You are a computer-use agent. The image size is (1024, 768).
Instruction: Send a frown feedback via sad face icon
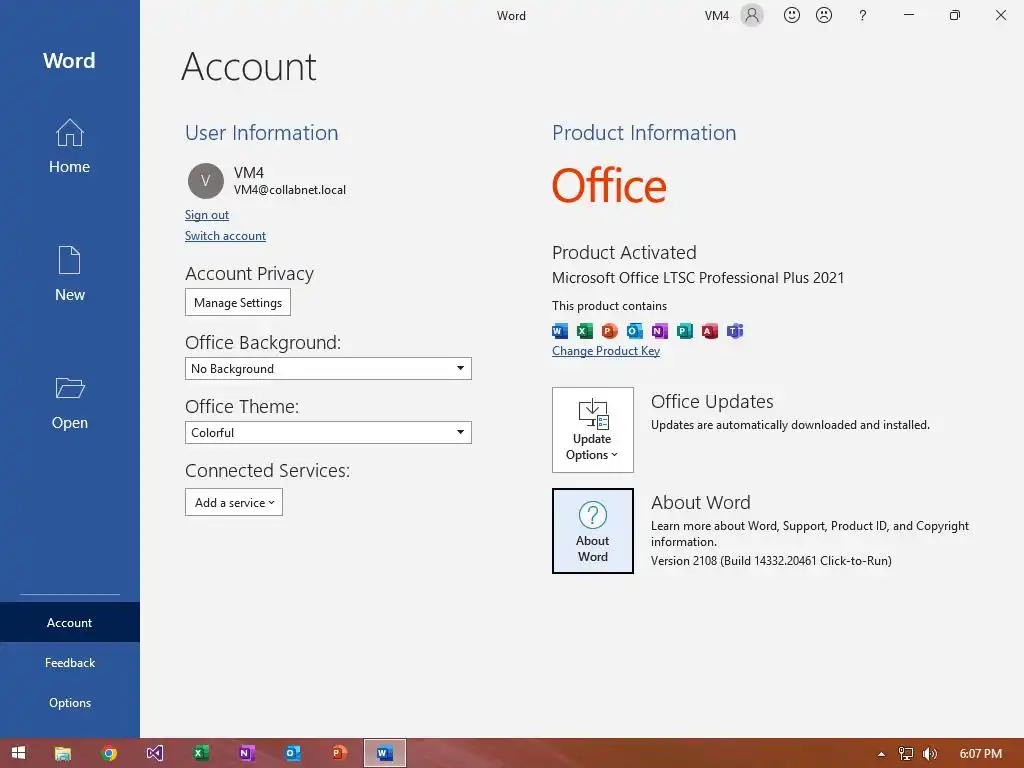(x=824, y=15)
